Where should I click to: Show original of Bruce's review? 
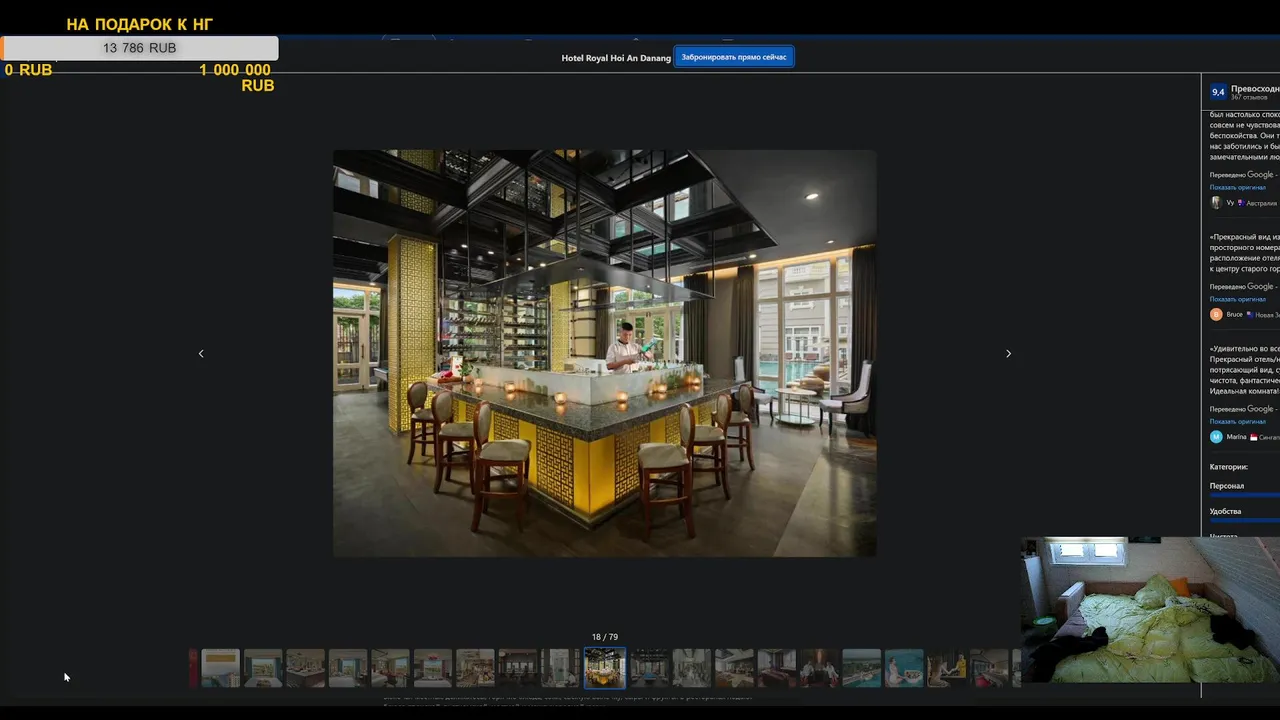(x=1237, y=299)
